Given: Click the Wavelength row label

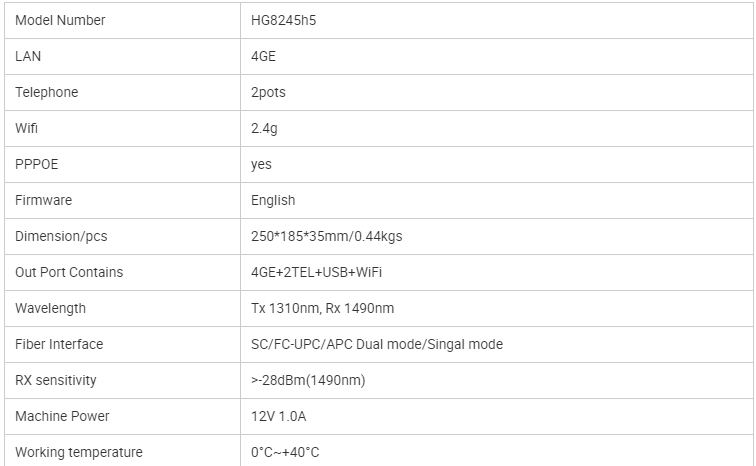Looking at the screenshot, I should tap(50, 308).
